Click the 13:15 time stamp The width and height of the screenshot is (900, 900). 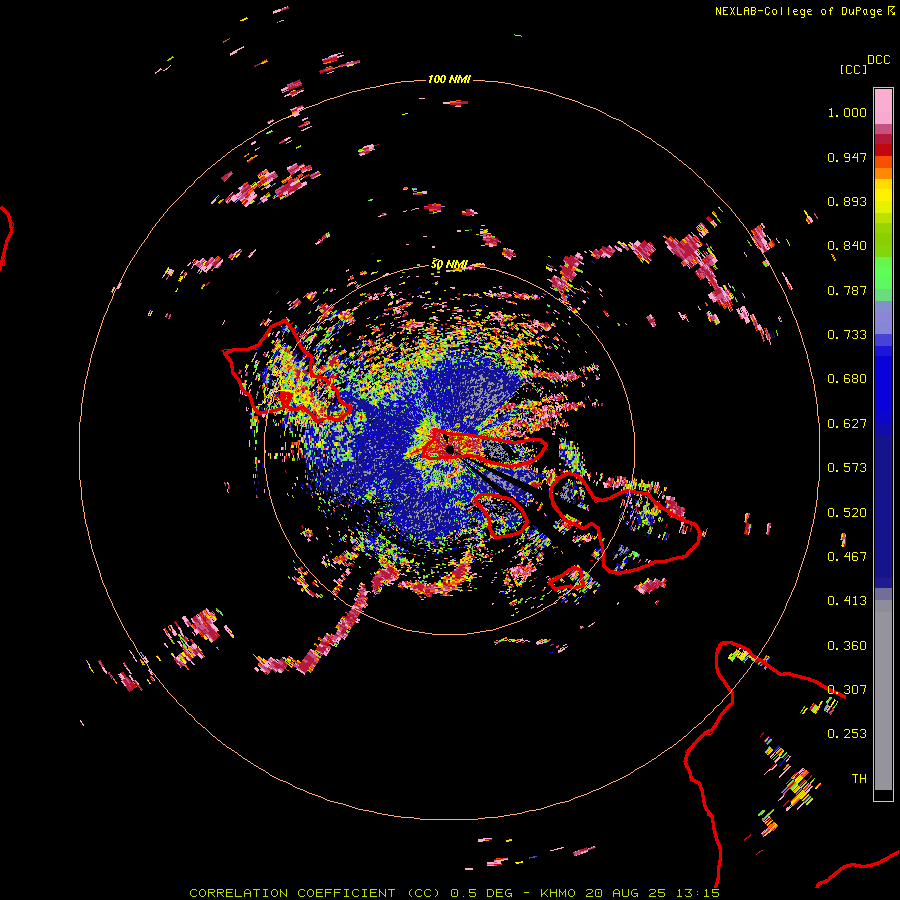(x=697, y=893)
